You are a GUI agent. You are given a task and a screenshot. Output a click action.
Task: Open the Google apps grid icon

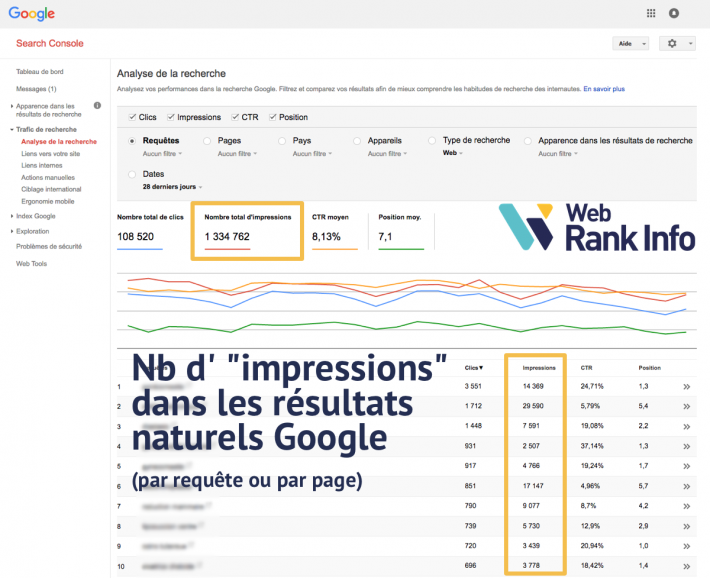[651, 13]
